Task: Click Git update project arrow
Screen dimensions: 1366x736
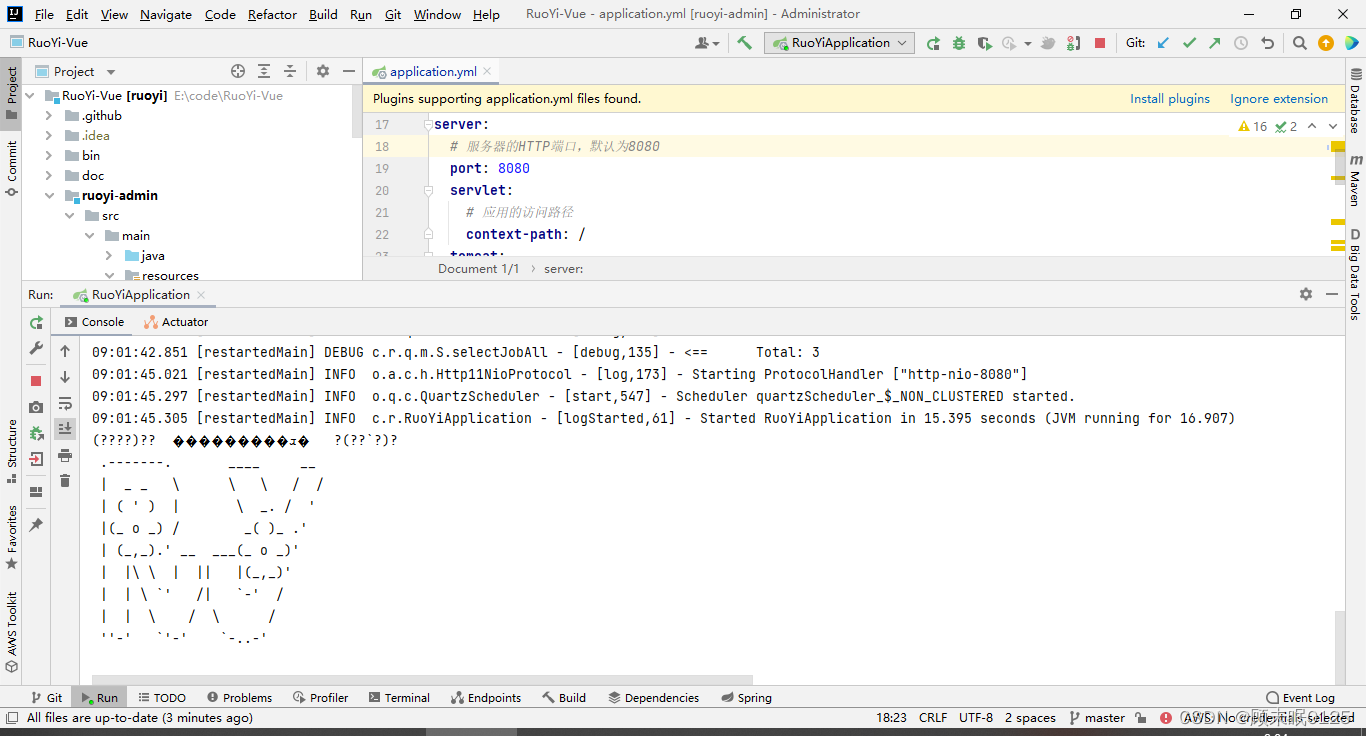Action: coord(1163,43)
